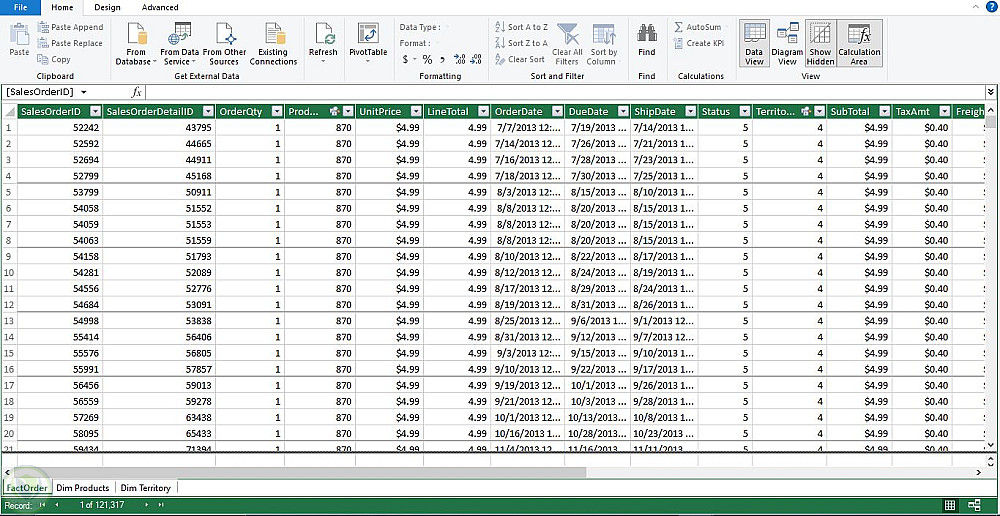Switch to Dim Products table tab
1000x516 pixels.
click(x=83, y=488)
